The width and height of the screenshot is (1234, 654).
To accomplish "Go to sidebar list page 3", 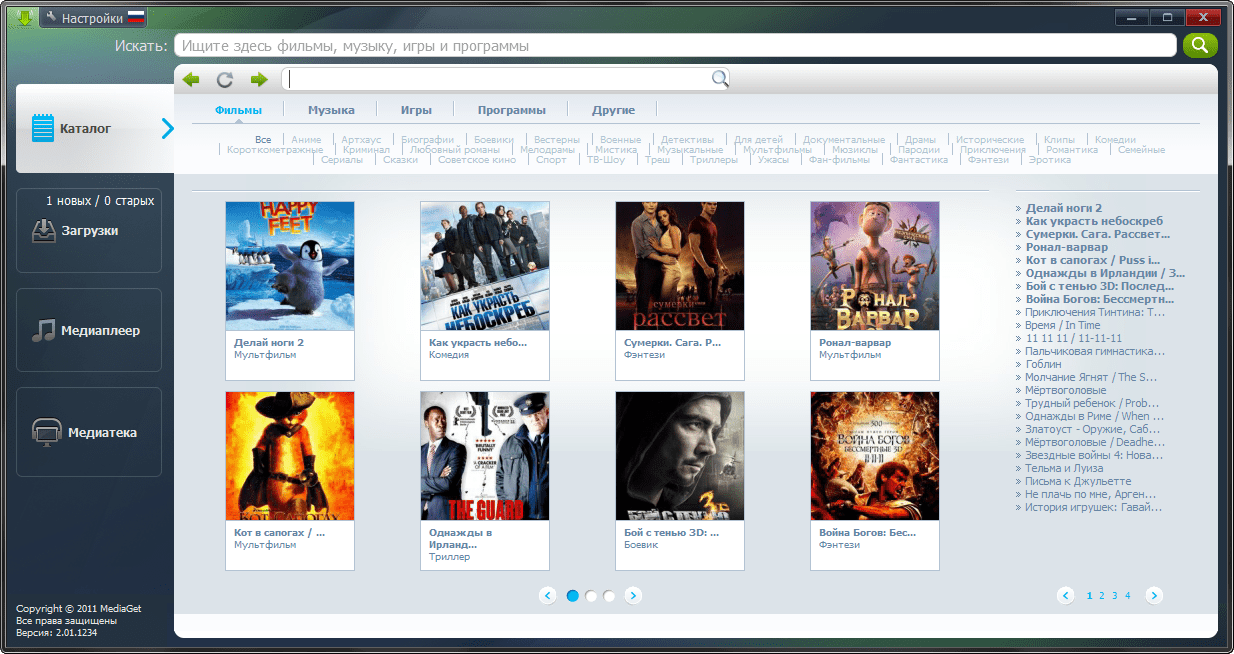I will [x=1115, y=596].
